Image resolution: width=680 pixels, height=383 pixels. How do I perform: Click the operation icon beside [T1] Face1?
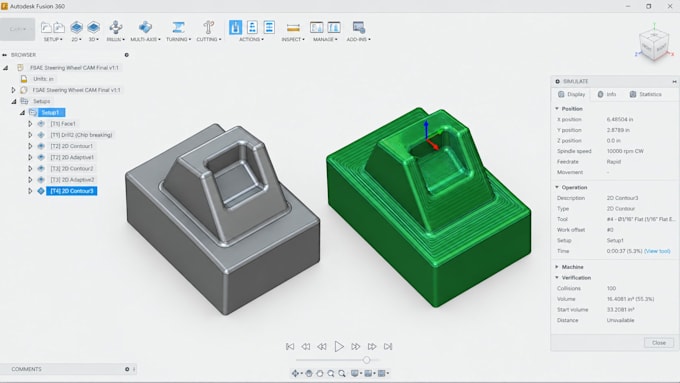[x=41, y=124]
